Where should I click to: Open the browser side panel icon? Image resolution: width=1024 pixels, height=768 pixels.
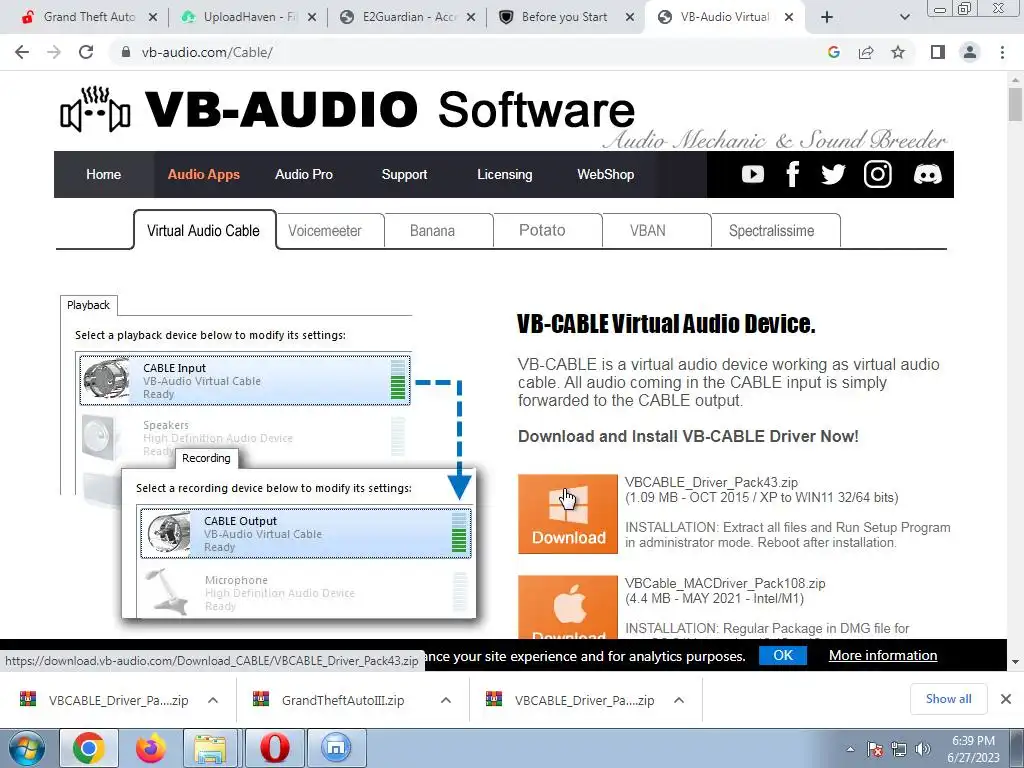[938, 52]
